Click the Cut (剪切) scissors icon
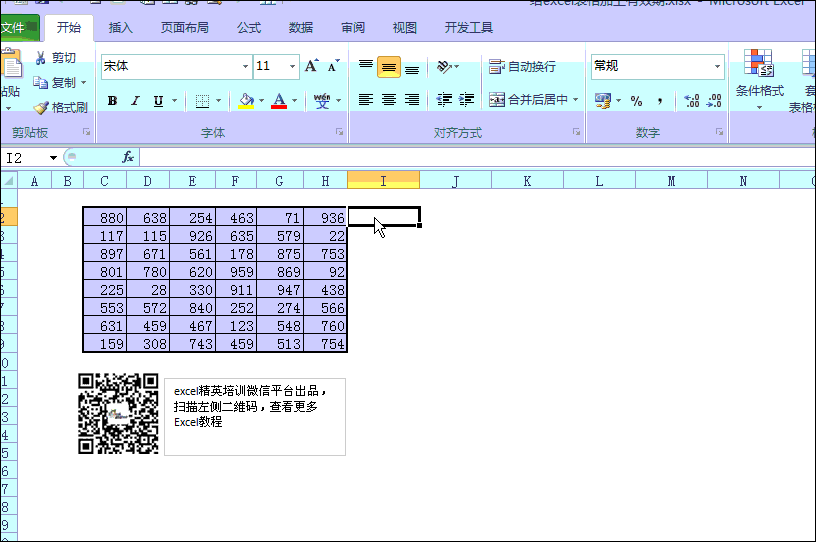Screen dimensions: 816x542 (40, 58)
